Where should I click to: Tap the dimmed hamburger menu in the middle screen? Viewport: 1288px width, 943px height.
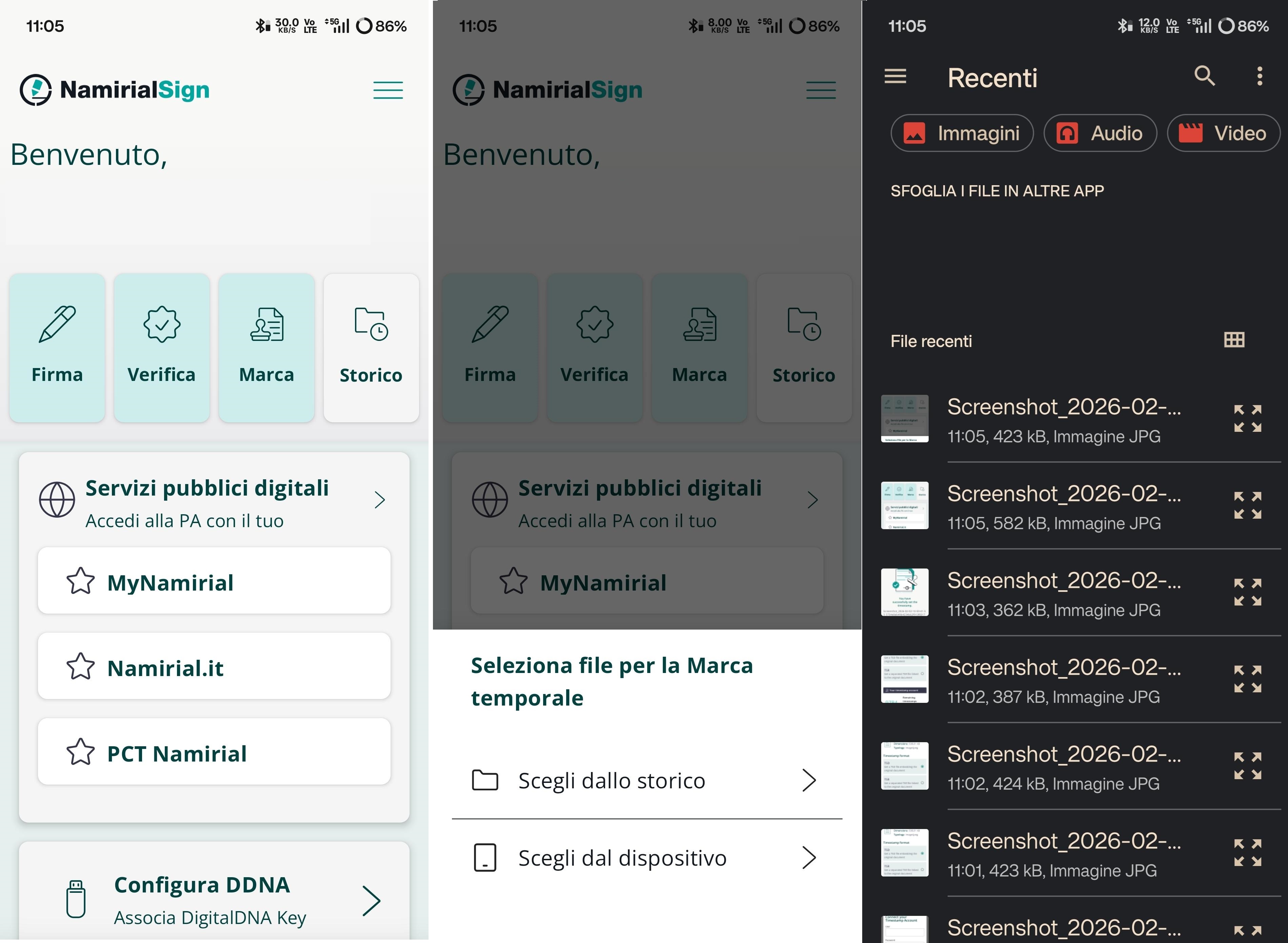click(x=821, y=90)
